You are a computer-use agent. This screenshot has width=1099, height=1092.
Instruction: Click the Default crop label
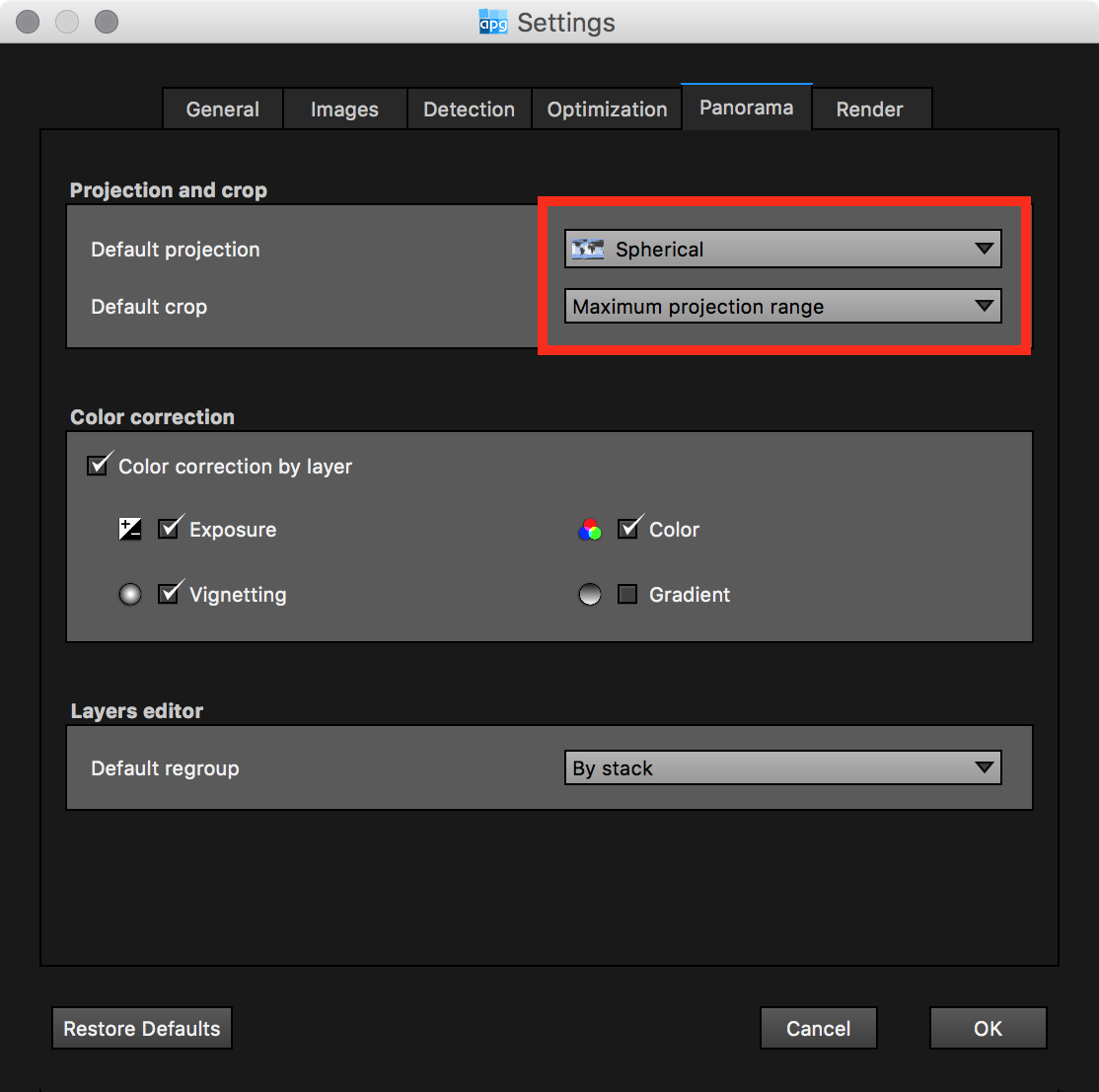(149, 307)
